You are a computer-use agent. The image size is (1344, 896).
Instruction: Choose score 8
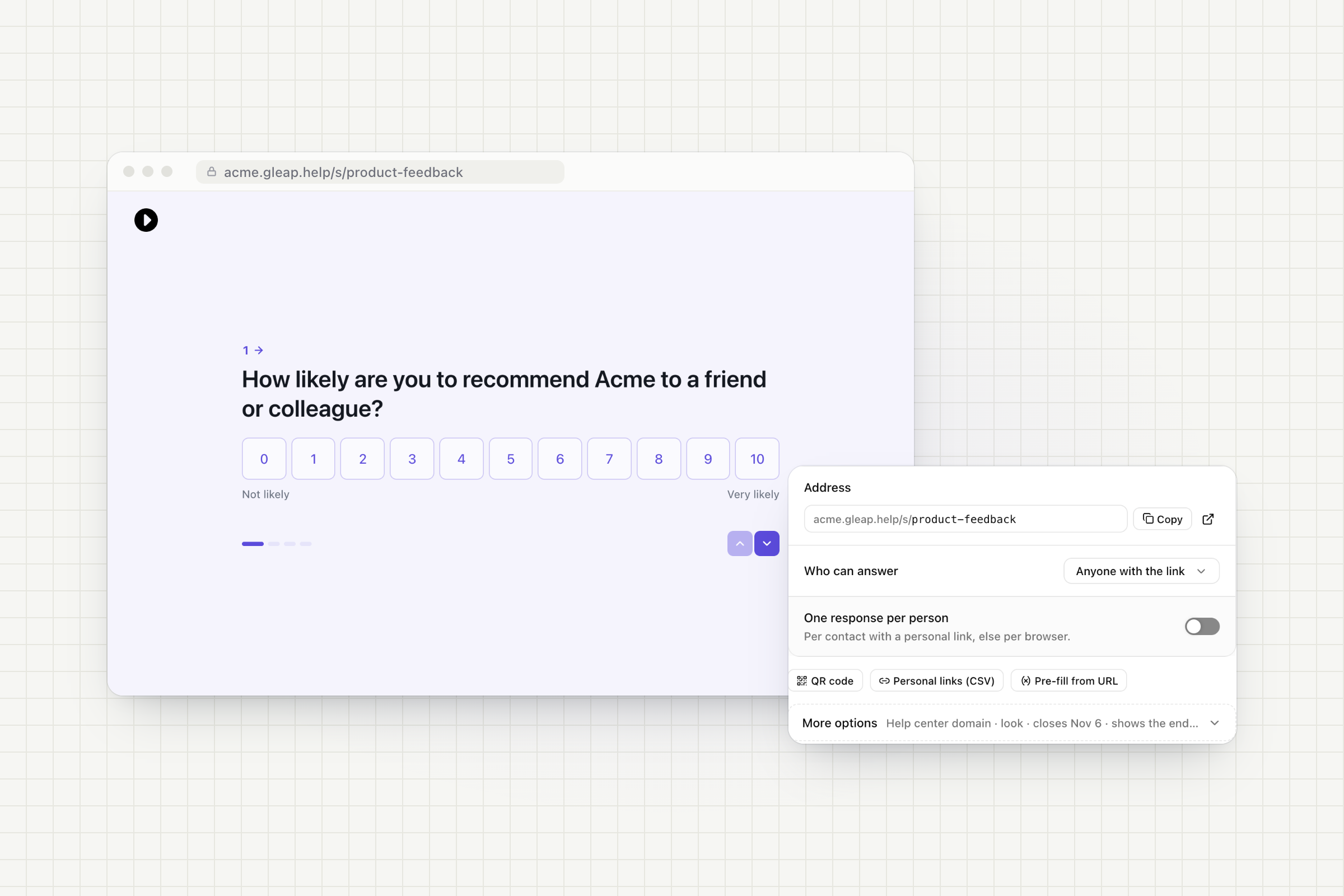pyautogui.click(x=659, y=459)
